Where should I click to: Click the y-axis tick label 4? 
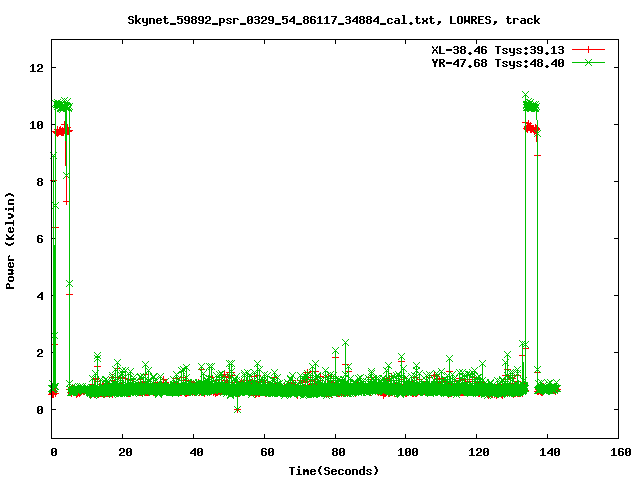pos(40,296)
